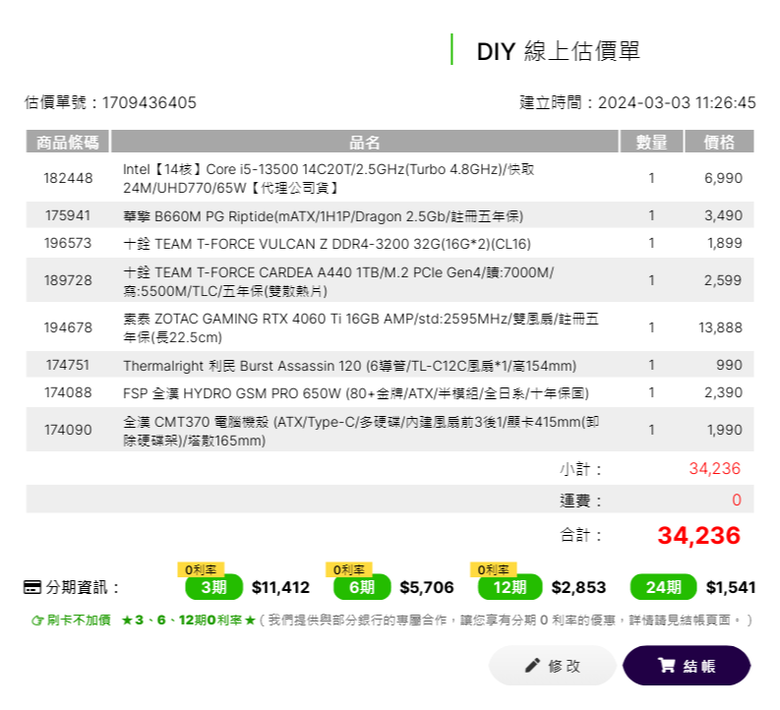This screenshot has width=780, height=710.
Task: Click product code 174090
Action: (x=68, y=430)
